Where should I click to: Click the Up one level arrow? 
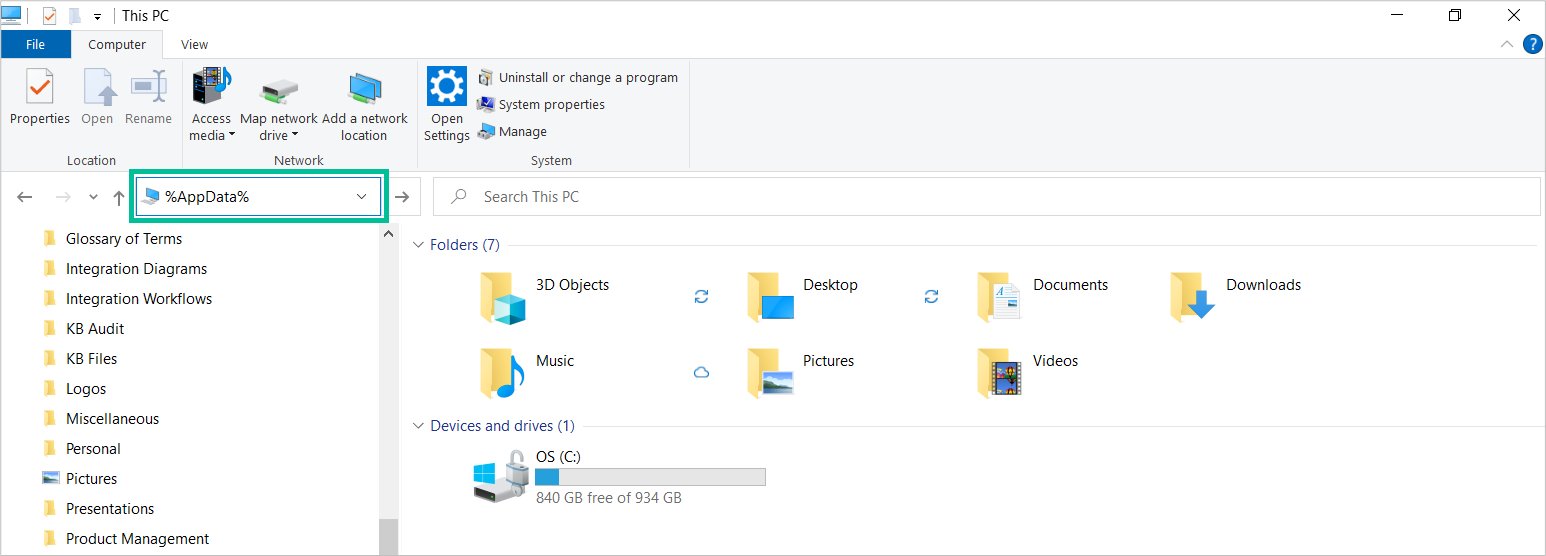[x=118, y=198]
